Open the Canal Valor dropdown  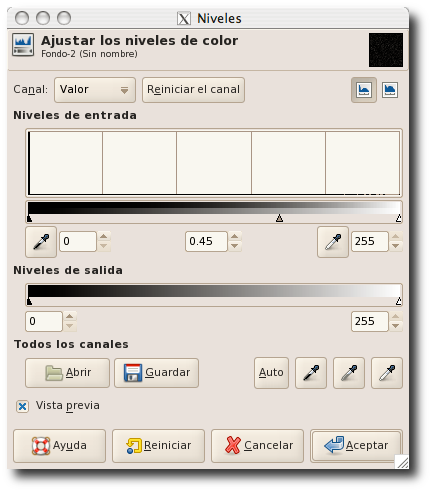click(x=95, y=90)
